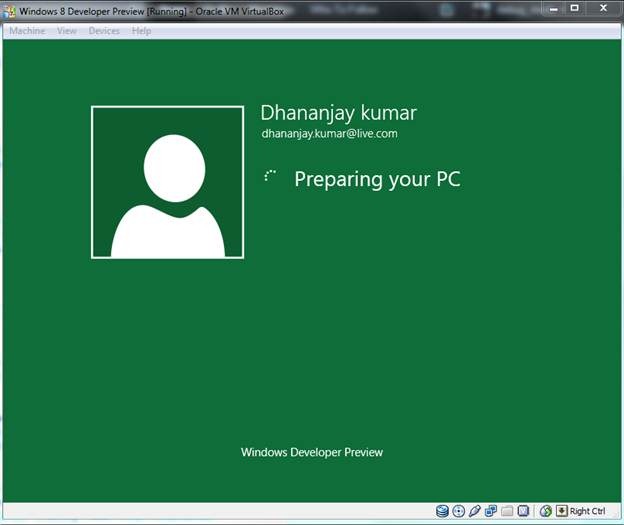This screenshot has height=525, width=624.
Task: Click the Right Ctrl host key label
Action: coord(587,511)
